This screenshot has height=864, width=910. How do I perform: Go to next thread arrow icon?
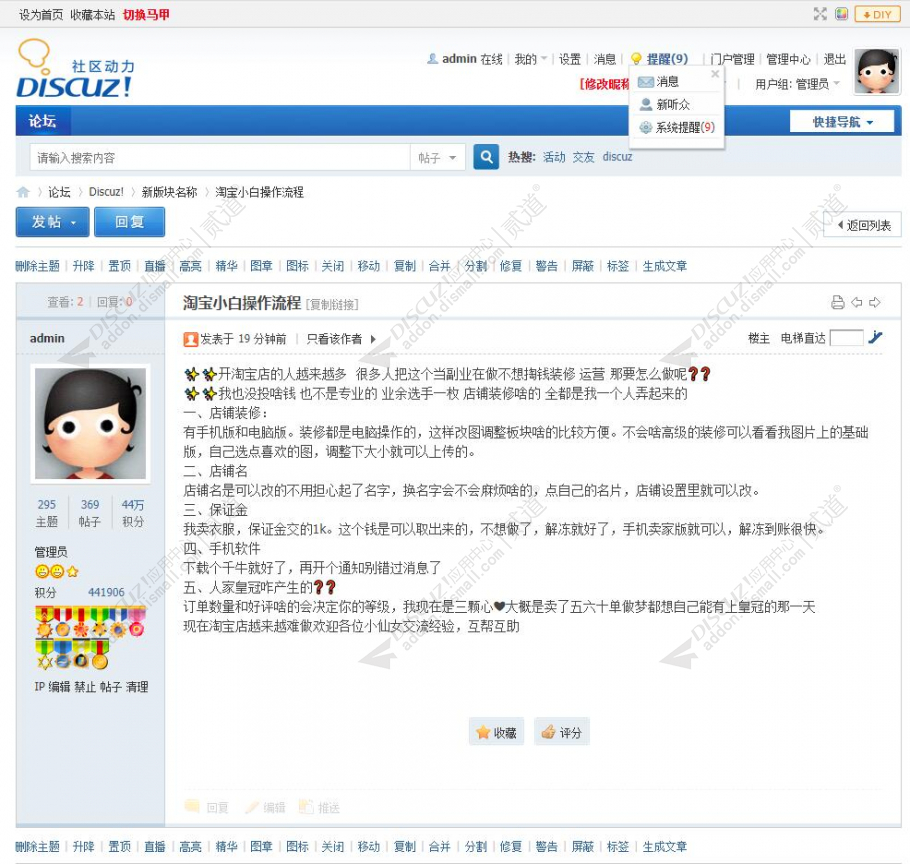point(875,302)
